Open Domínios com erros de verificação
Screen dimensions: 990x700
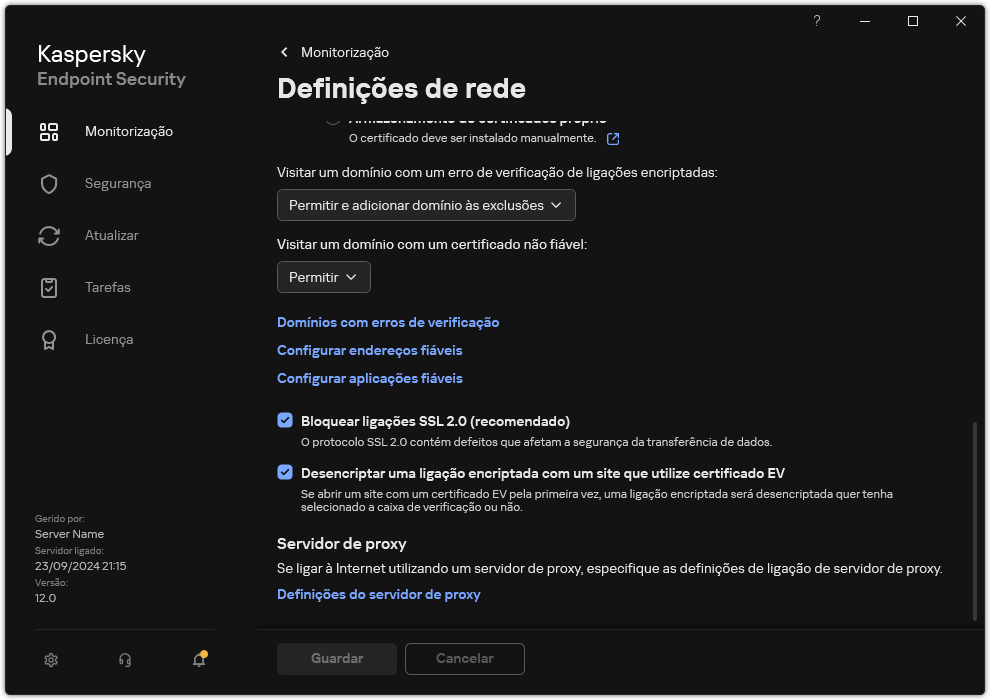click(x=387, y=322)
